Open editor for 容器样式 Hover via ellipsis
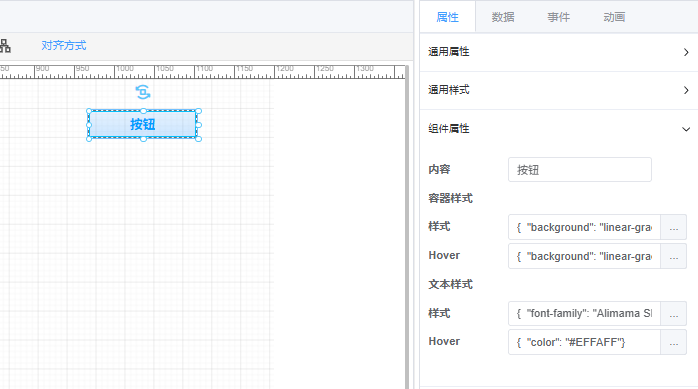Screen dimensions: 698x389 [x=674, y=256]
